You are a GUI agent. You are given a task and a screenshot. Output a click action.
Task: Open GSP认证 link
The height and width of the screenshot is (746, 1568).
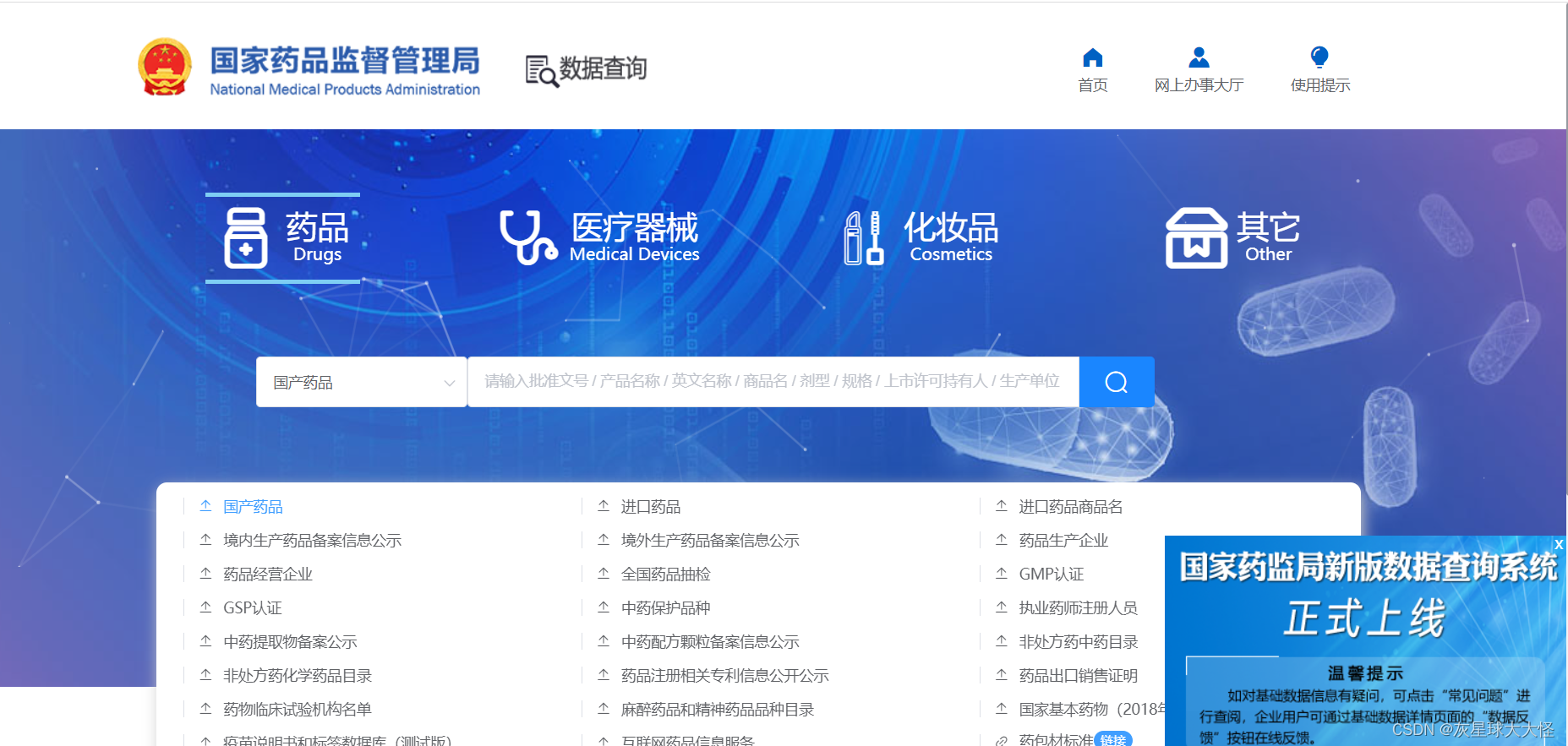tap(253, 608)
